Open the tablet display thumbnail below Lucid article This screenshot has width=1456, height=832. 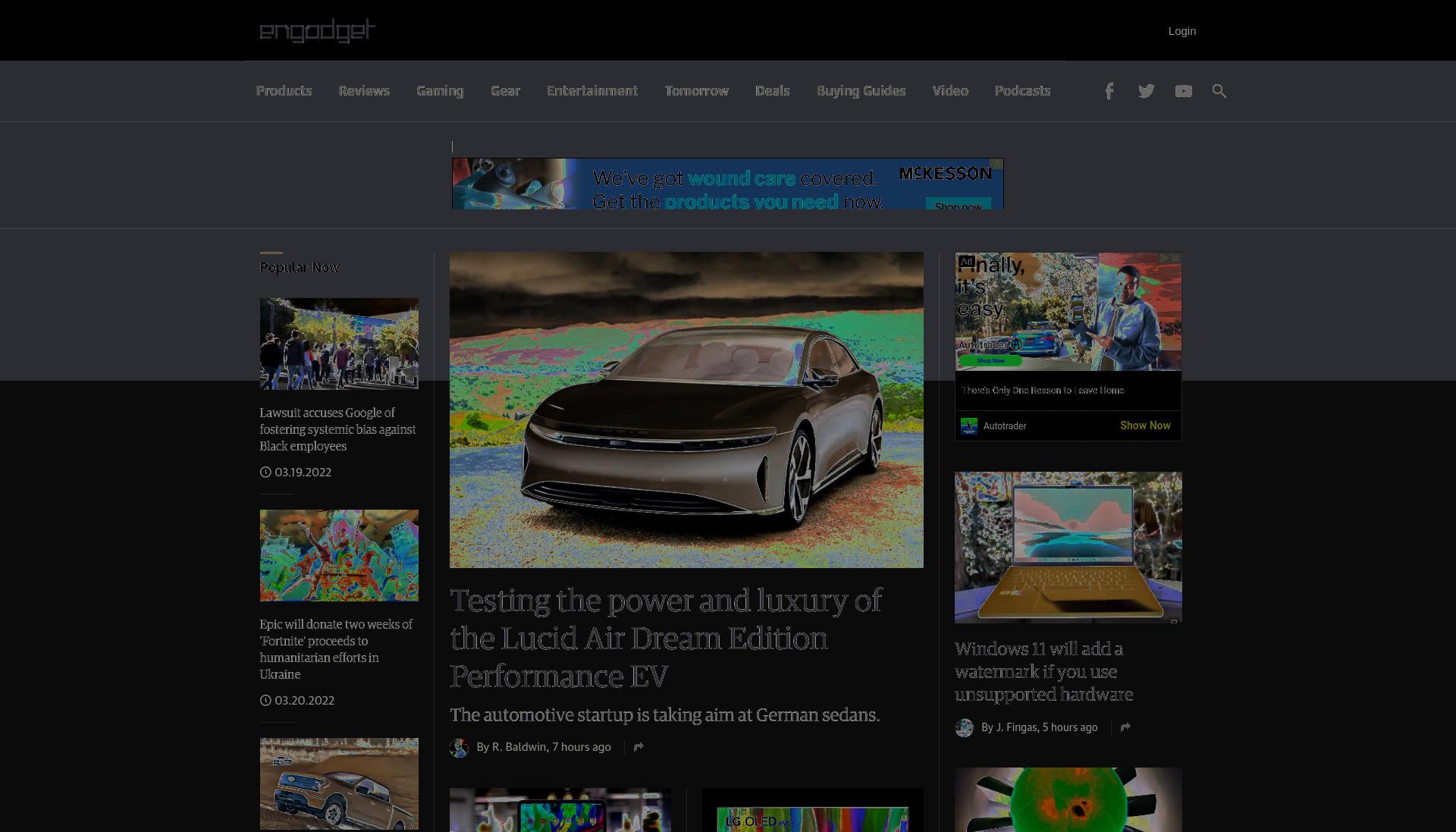pos(560,810)
